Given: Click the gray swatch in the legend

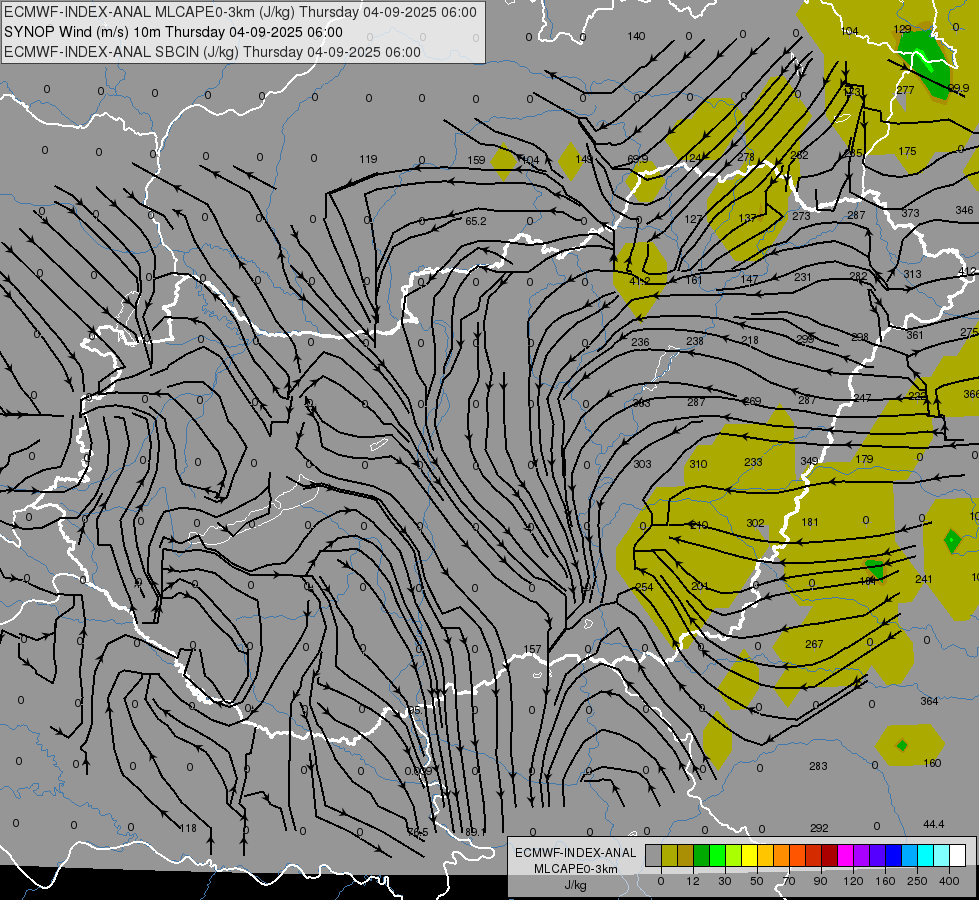Looking at the screenshot, I should click(653, 855).
